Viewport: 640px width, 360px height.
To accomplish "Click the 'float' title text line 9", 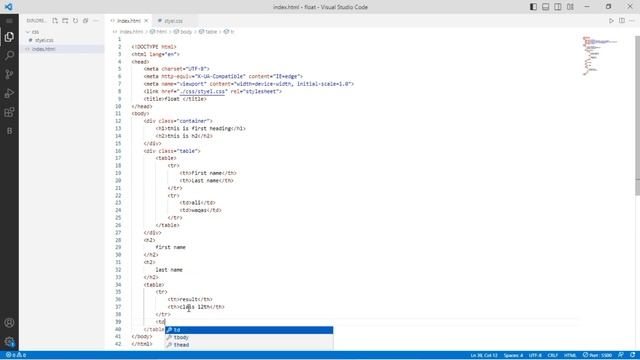I will point(172,99).
